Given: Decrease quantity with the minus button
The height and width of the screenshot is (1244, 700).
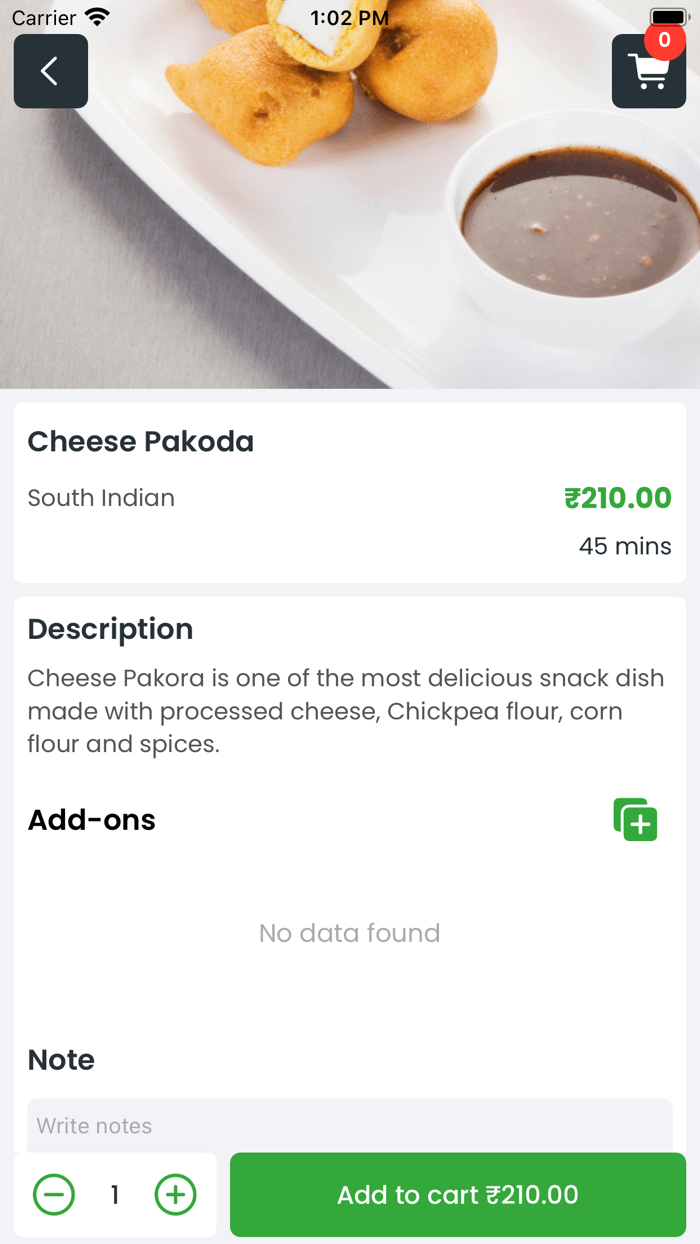Looking at the screenshot, I should click(54, 1194).
